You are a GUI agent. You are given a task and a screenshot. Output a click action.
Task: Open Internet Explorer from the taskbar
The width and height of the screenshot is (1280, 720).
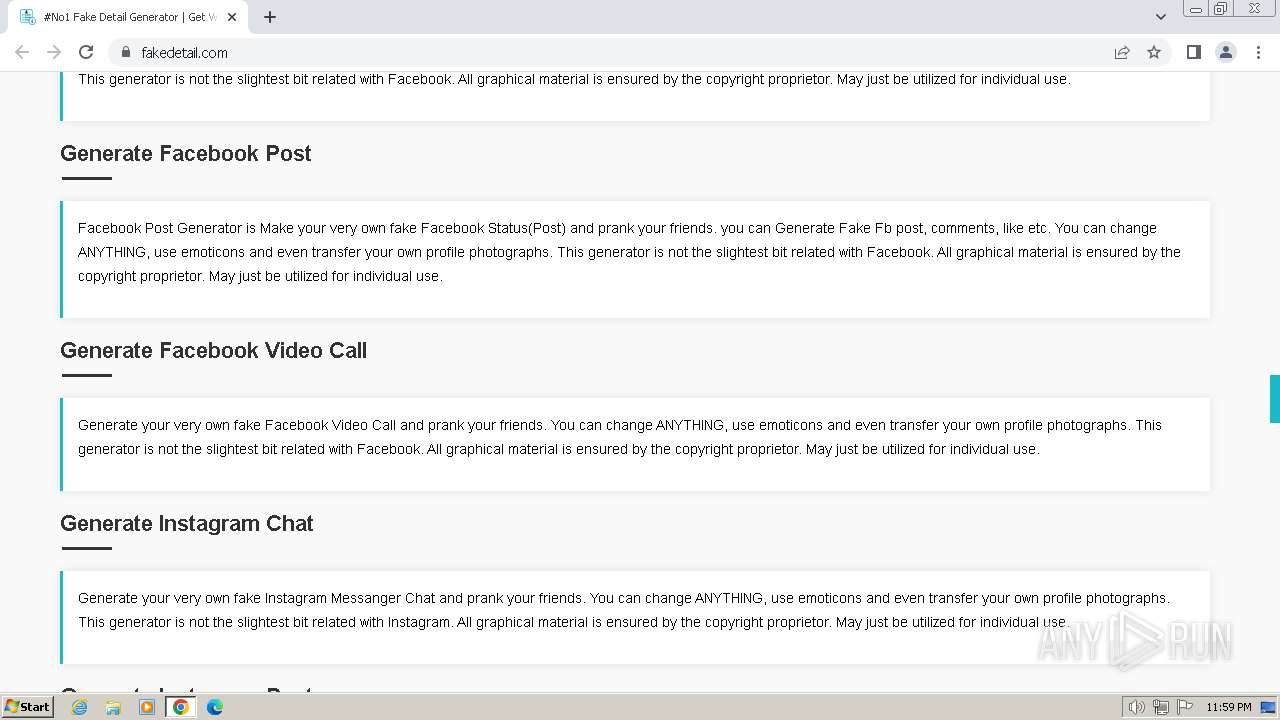[80, 707]
